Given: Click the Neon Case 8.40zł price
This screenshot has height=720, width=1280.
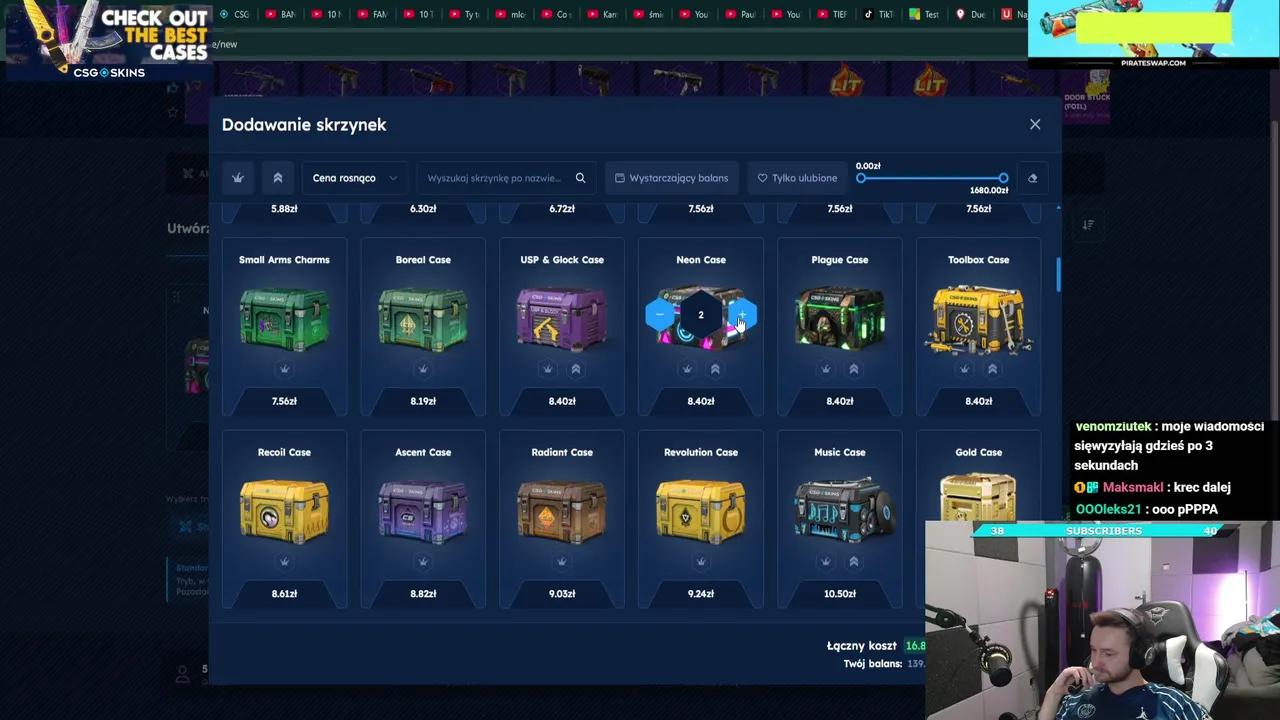Looking at the screenshot, I should click(x=701, y=401).
